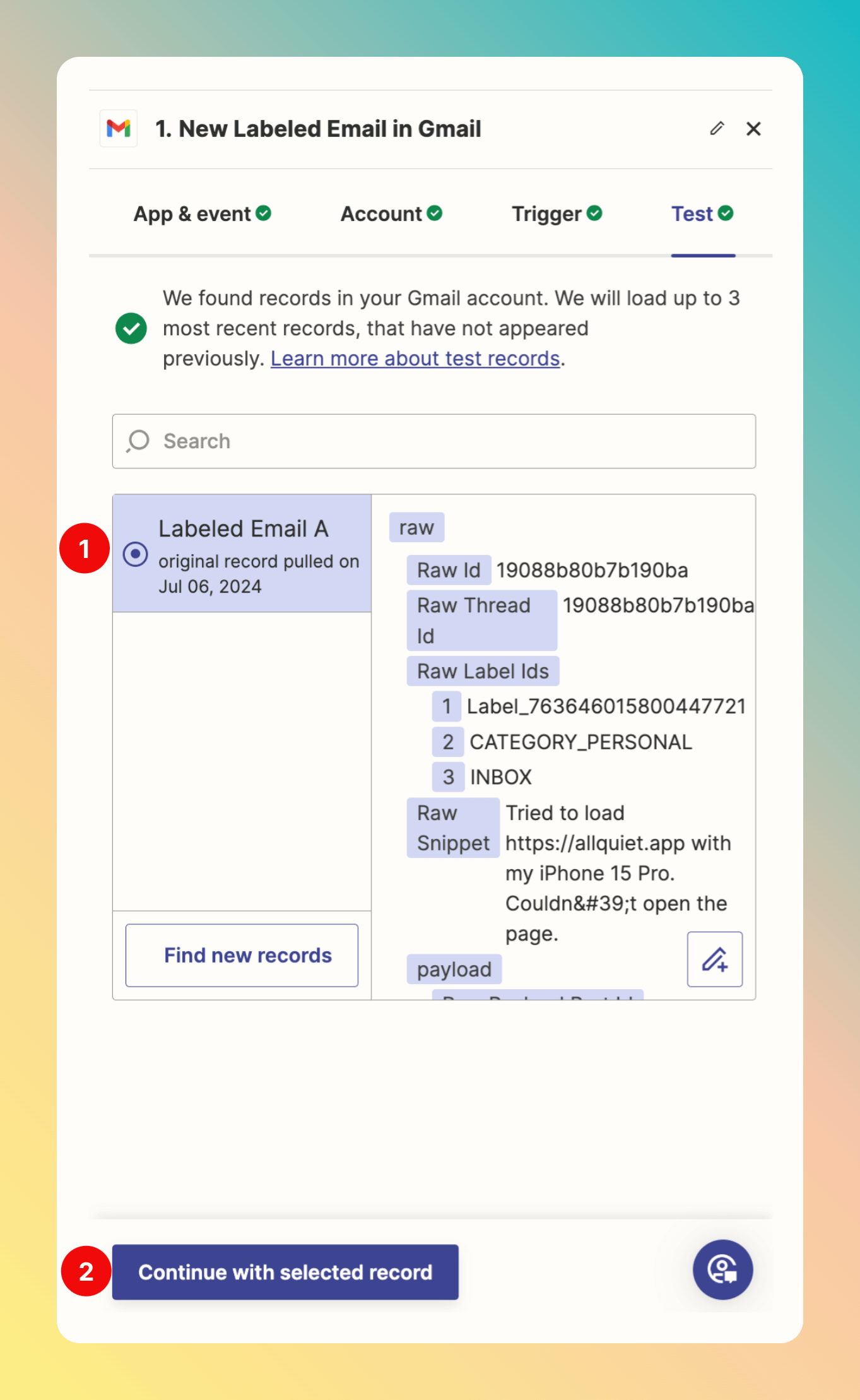Click the CATEGORY_PERSONAL label value
The image size is (860, 1400).
click(x=580, y=742)
